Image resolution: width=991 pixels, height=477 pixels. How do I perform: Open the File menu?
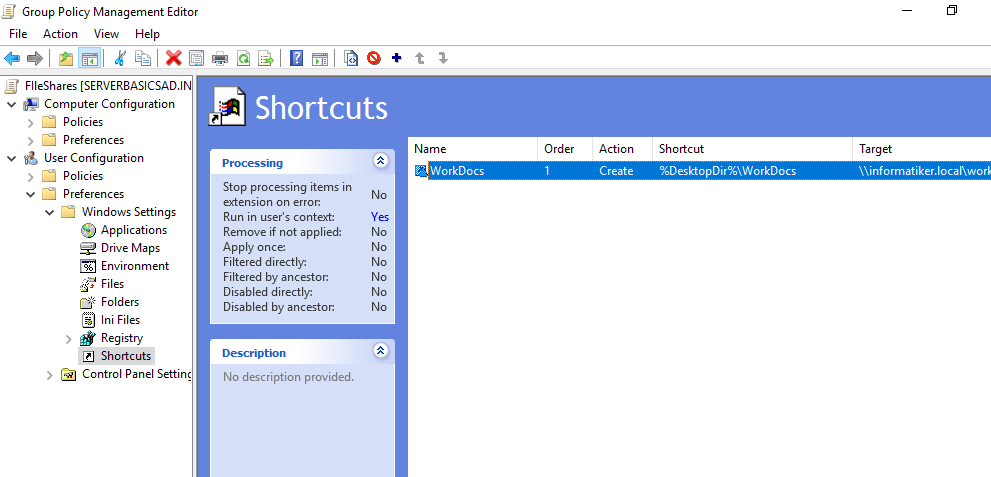click(x=18, y=34)
